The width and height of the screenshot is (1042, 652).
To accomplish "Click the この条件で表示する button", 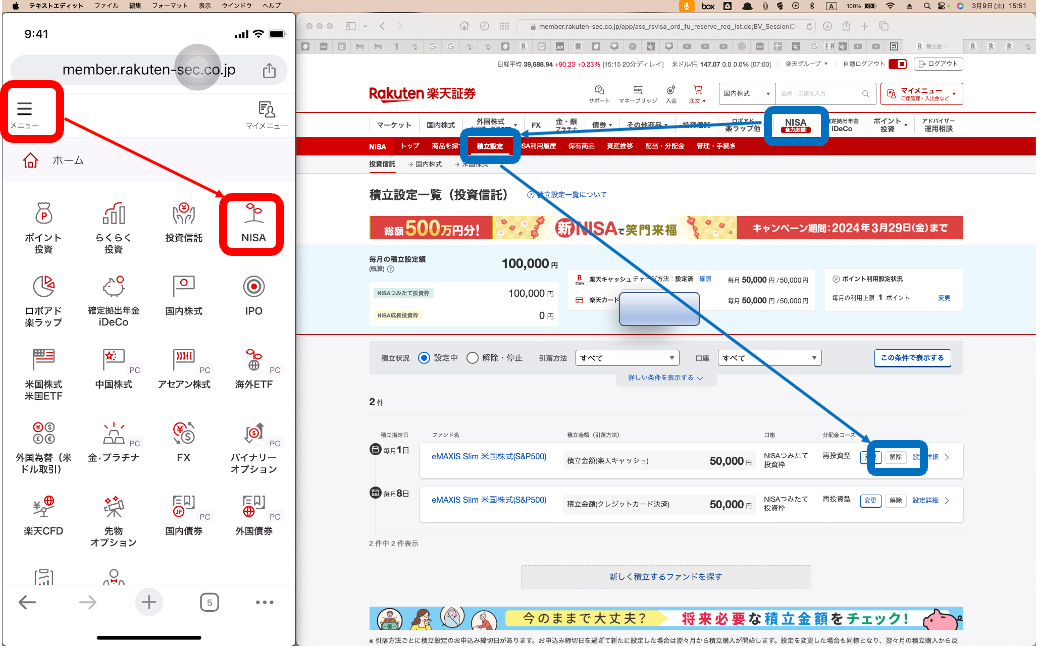I will (912, 358).
